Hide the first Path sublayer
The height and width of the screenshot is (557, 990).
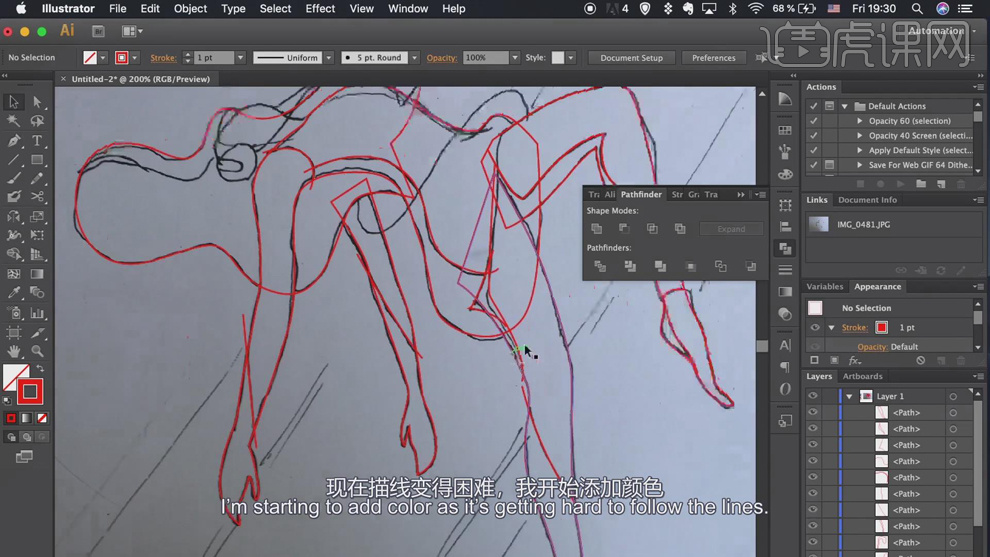[813, 413]
